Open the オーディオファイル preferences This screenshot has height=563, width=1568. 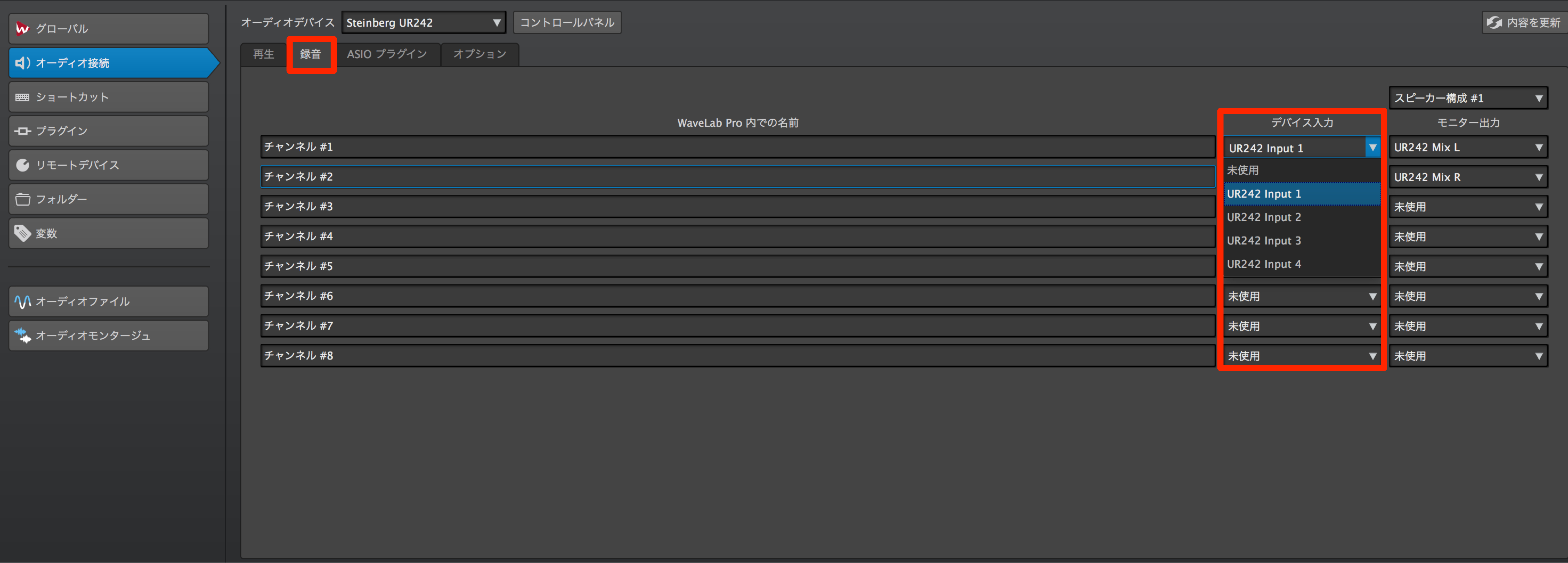point(108,301)
